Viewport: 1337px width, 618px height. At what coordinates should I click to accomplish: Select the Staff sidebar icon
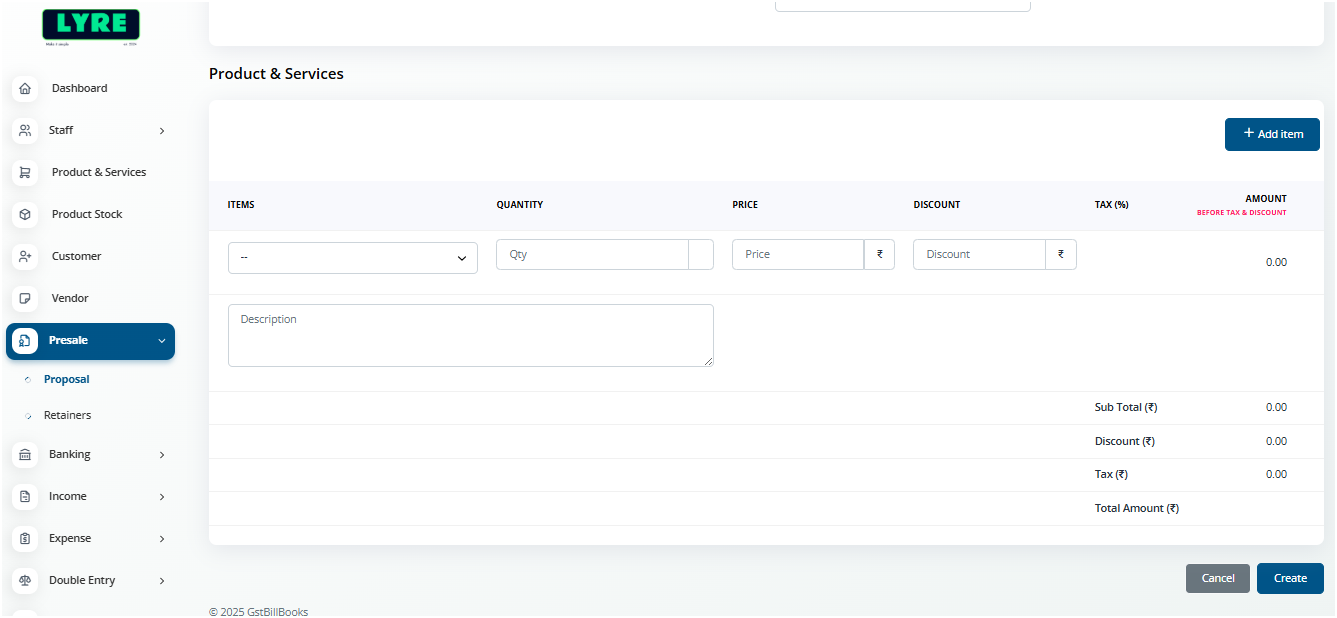pyautogui.click(x=25, y=130)
